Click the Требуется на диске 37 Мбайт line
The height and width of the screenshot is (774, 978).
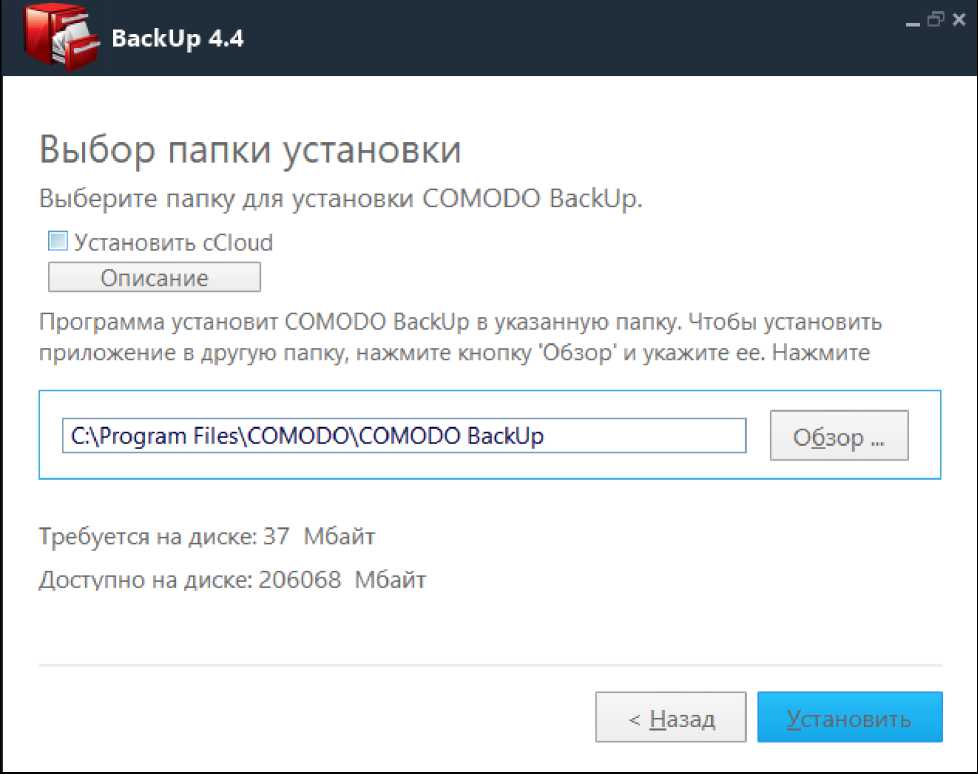point(206,537)
